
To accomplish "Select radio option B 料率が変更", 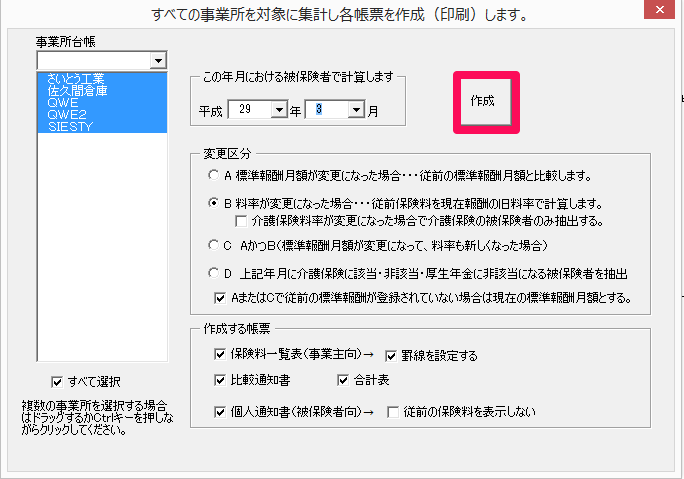I will (213, 203).
